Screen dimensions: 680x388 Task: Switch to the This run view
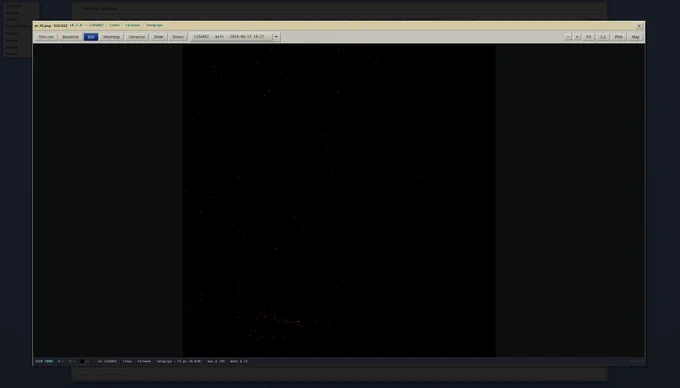(46, 37)
